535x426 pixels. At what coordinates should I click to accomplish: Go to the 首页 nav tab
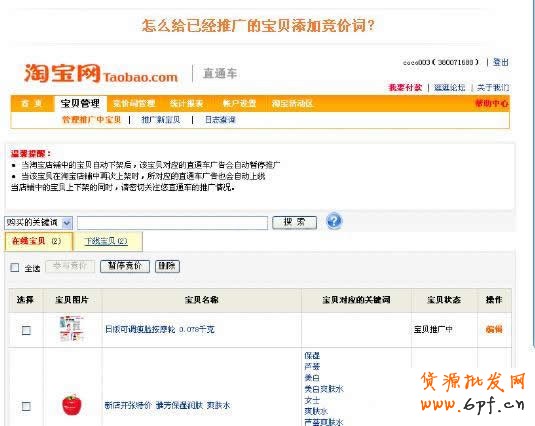coord(31,103)
